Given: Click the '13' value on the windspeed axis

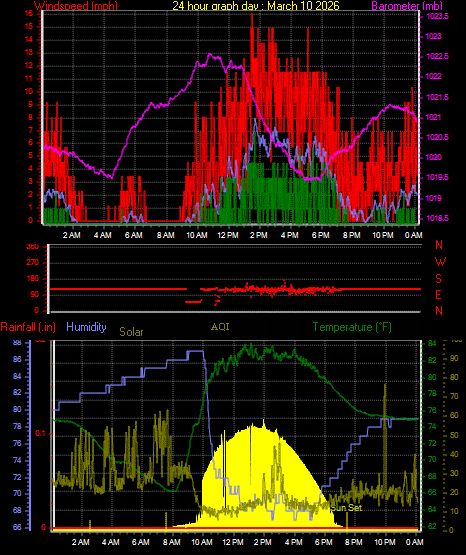Looking at the screenshot, I should pos(29,52).
